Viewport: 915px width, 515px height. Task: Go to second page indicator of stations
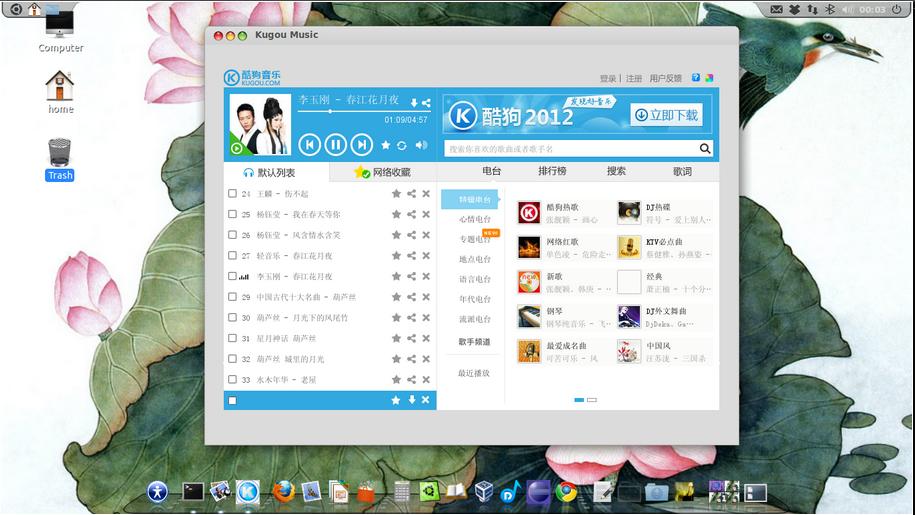[592, 400]
